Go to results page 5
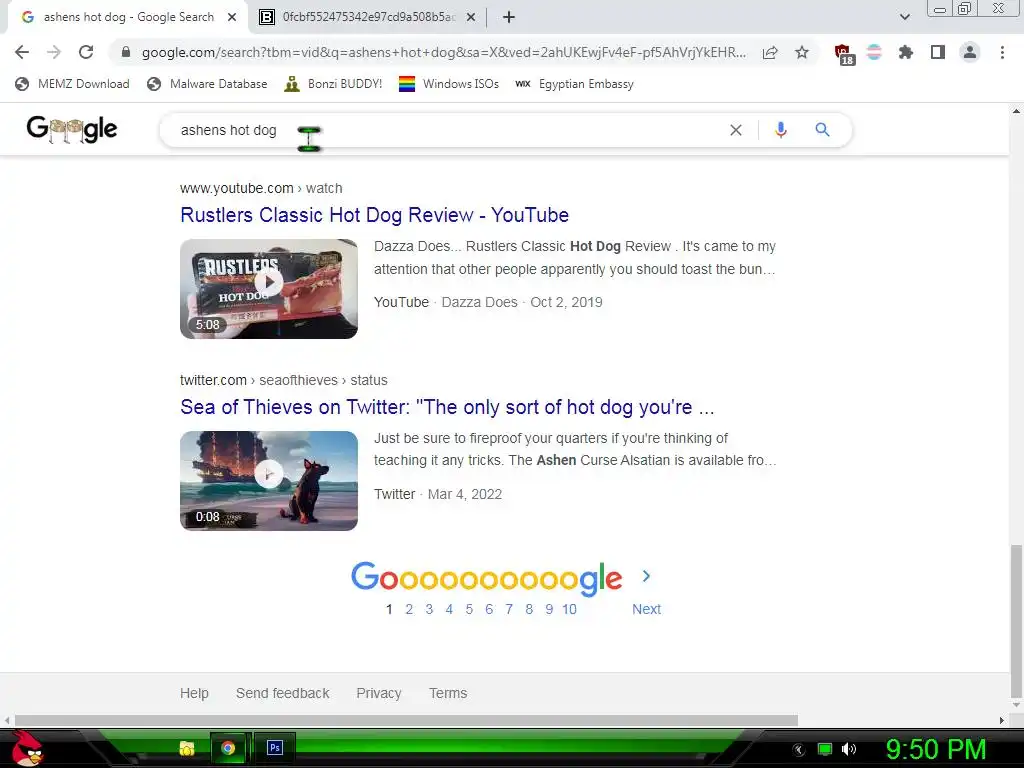This screenshot has width=1024, height=768. tap(469, 609)
